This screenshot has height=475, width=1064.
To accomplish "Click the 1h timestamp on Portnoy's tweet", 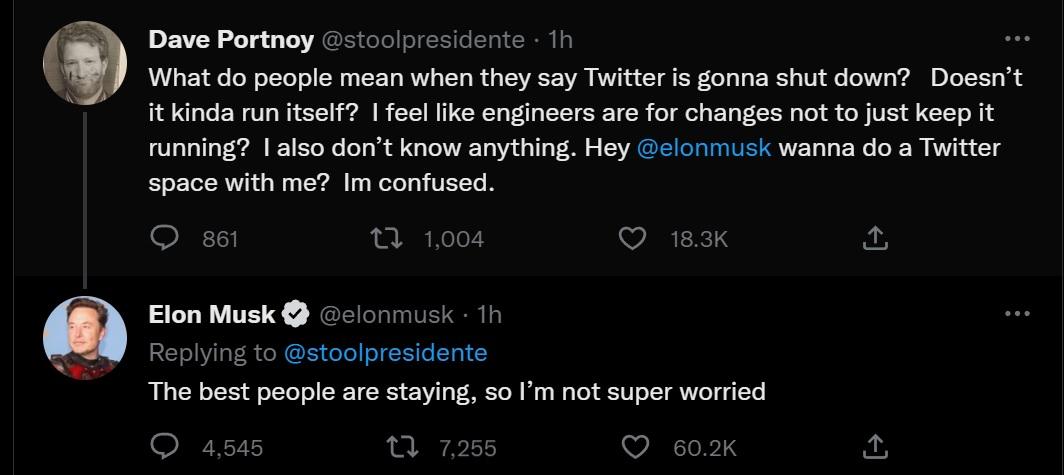I will point(561,40).
